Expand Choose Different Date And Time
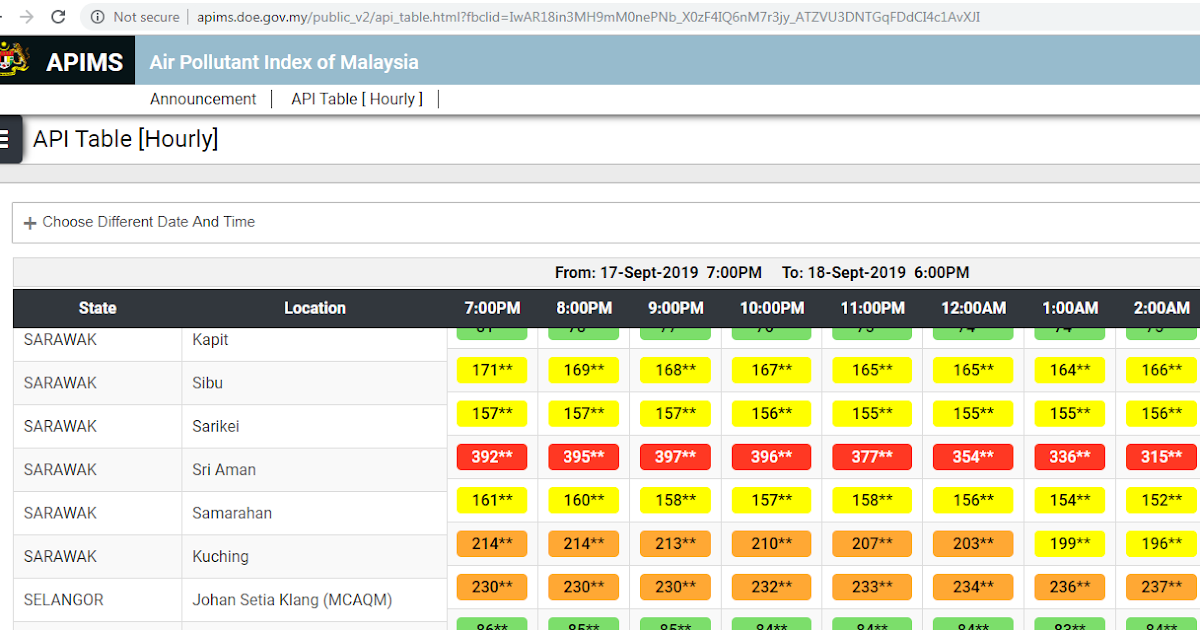The image size is (1200, 630). 148,222
